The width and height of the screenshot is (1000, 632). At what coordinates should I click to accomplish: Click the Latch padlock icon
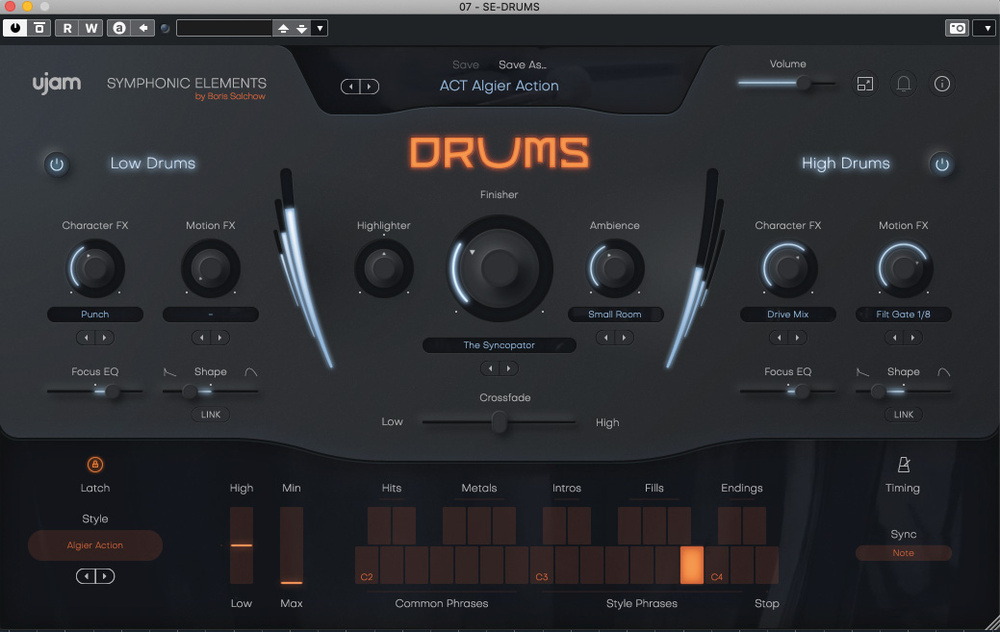95,466
